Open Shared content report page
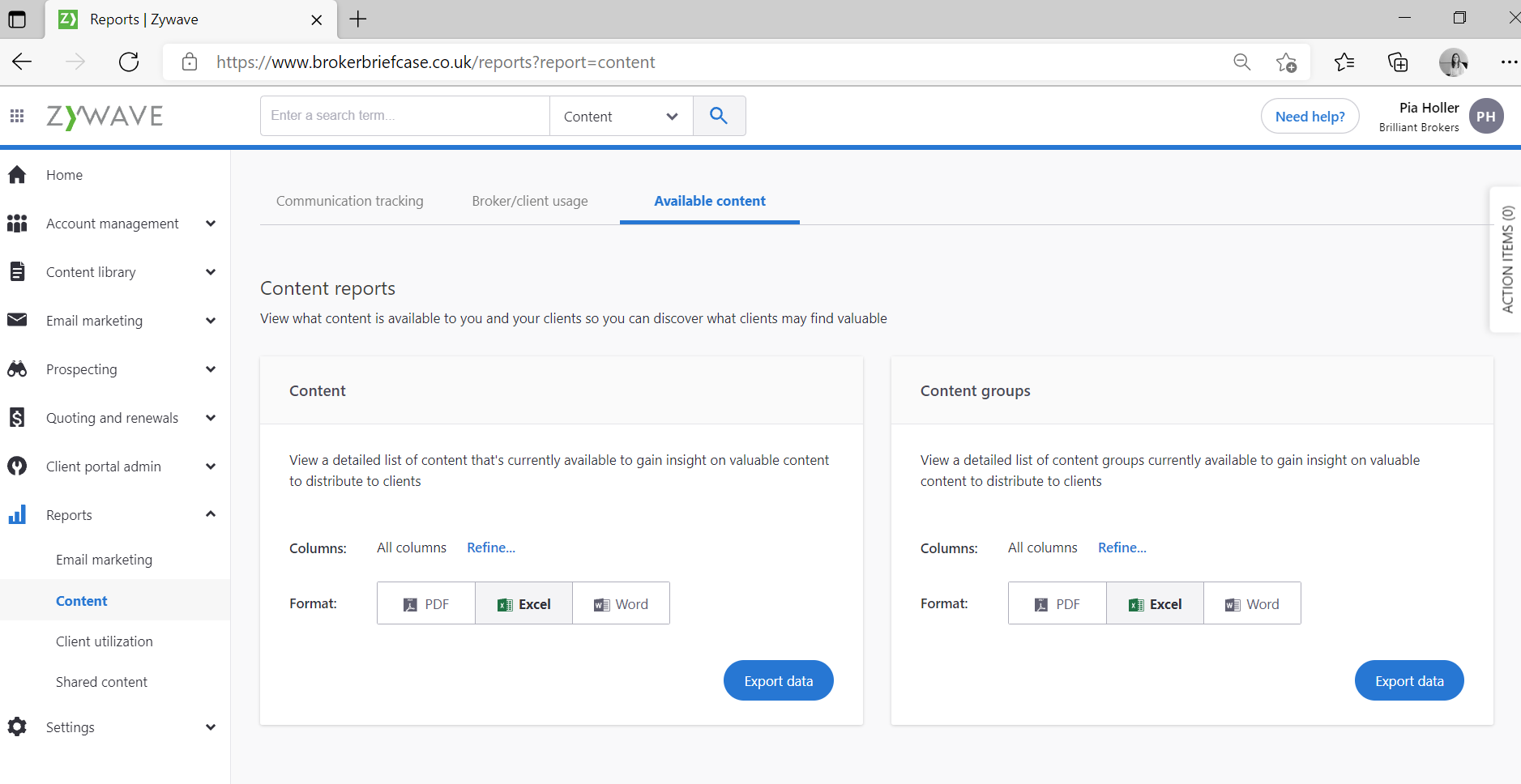The image size is (1521, 784). pyautogui.click(x=101, y=681)
